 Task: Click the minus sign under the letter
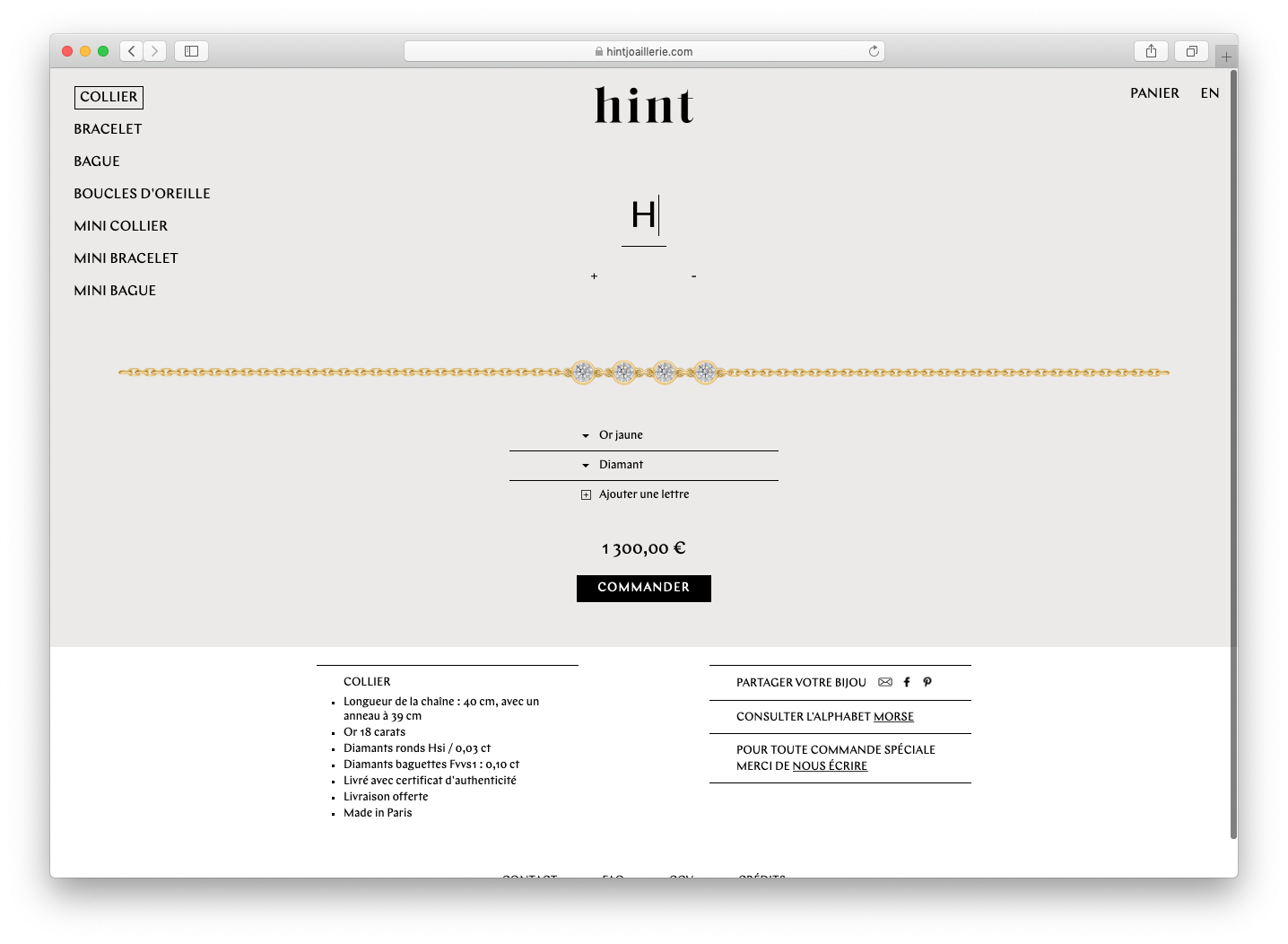694,276
